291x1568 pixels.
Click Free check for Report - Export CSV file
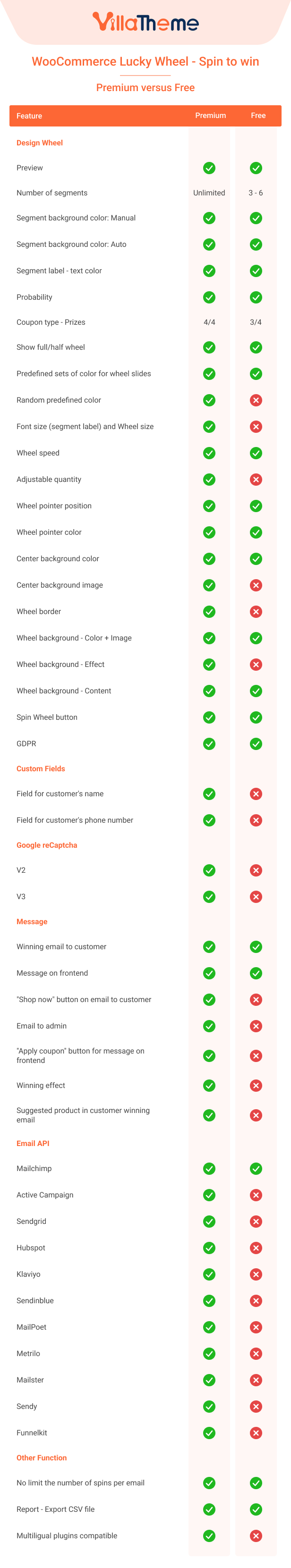click(x=257, y=1509)
